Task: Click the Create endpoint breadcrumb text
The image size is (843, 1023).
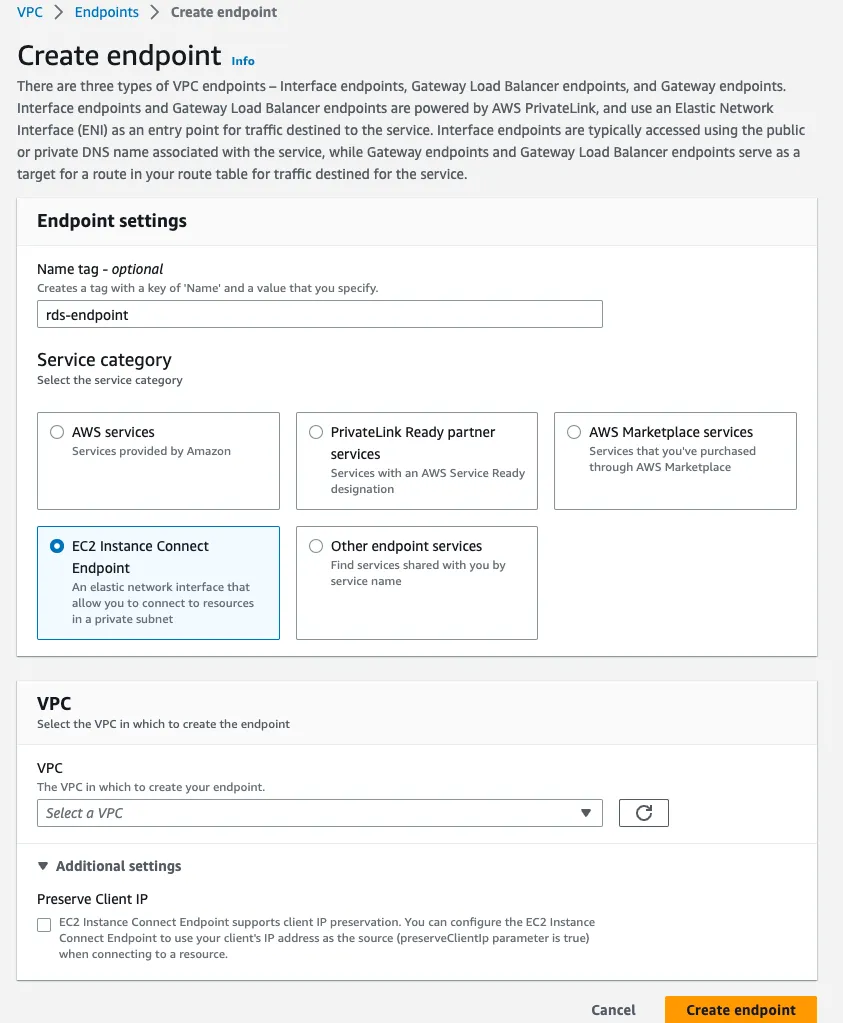Action: tap(224, 13)
